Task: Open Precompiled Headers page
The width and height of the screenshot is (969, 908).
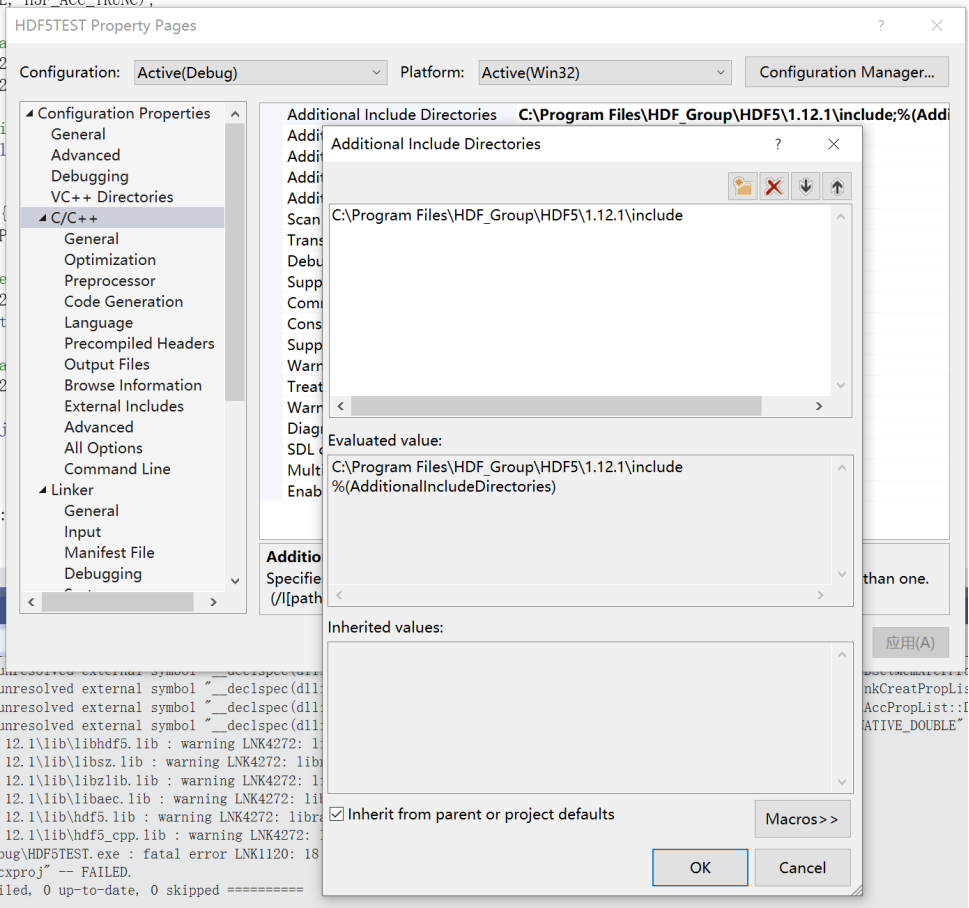Action: 140,343
